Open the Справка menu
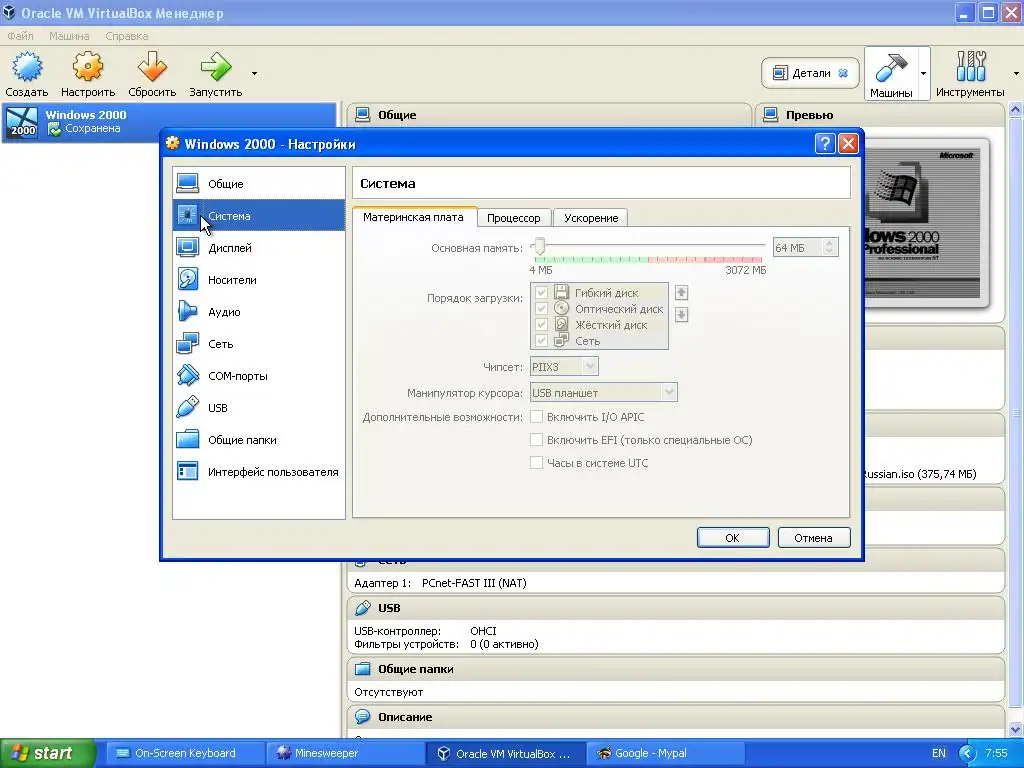 127,36
